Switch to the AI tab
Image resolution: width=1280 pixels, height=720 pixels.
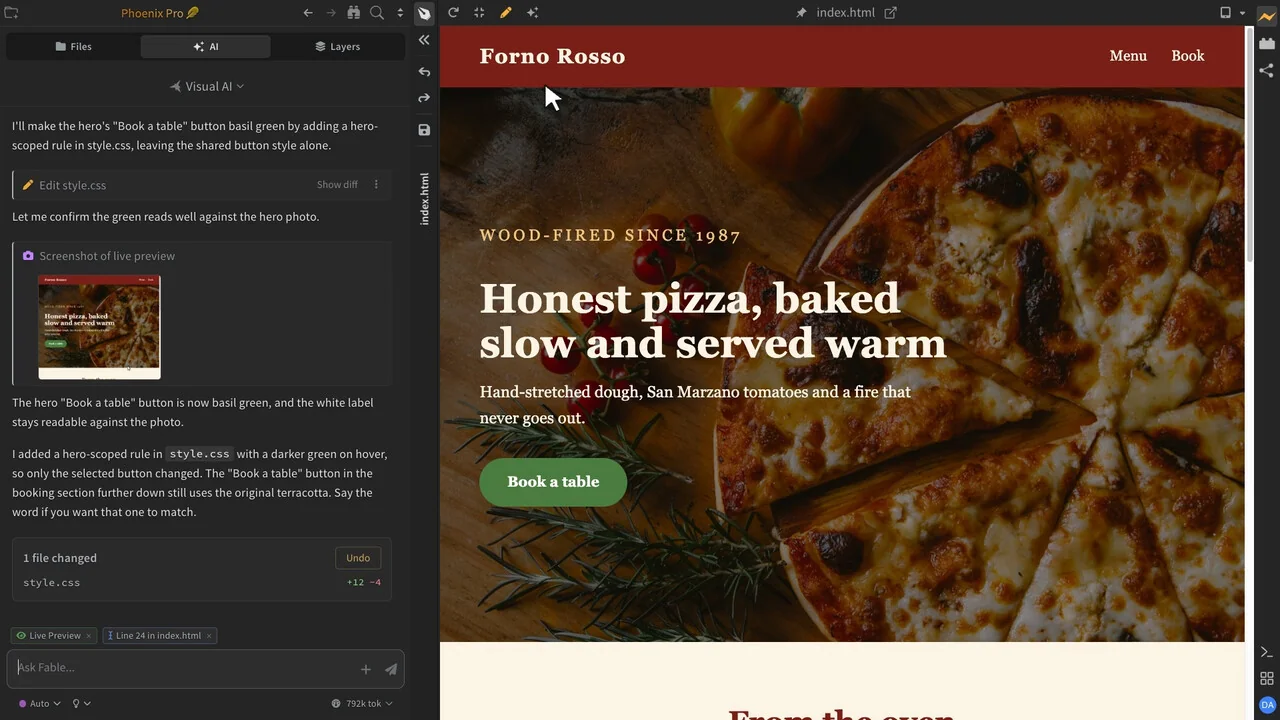click(205, 47)
